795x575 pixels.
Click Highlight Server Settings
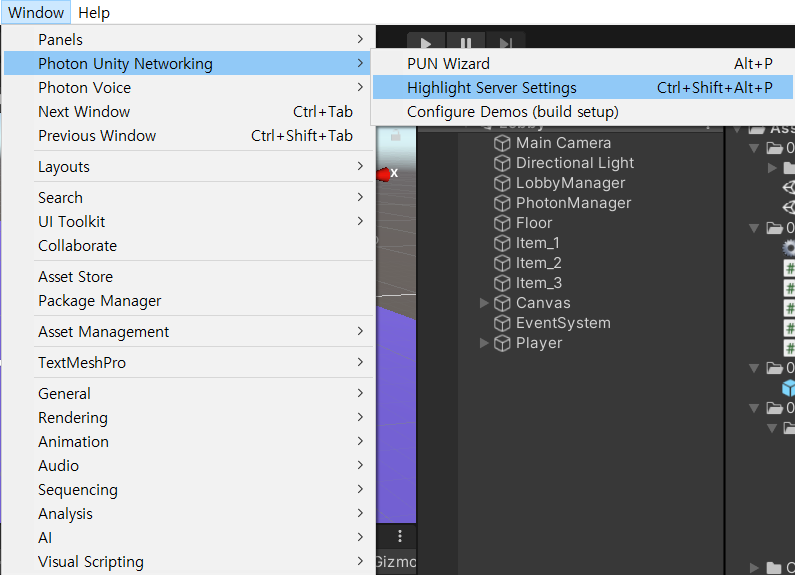point(583,88)
